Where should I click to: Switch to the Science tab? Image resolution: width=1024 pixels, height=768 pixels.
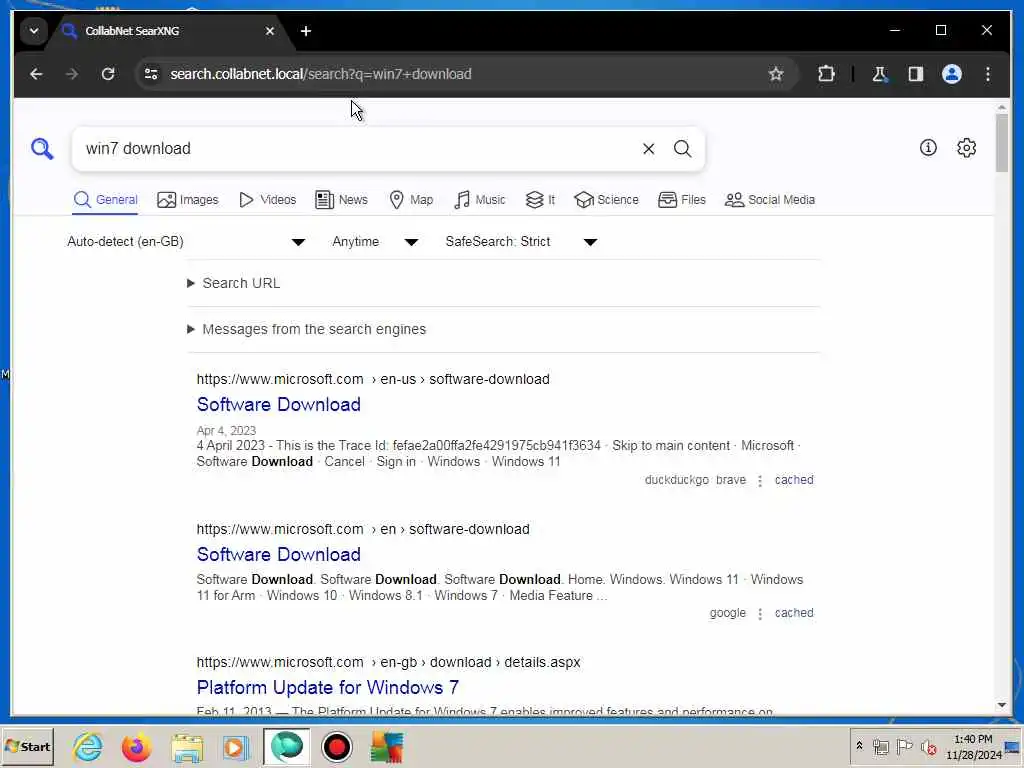click(x=607, y=200)
